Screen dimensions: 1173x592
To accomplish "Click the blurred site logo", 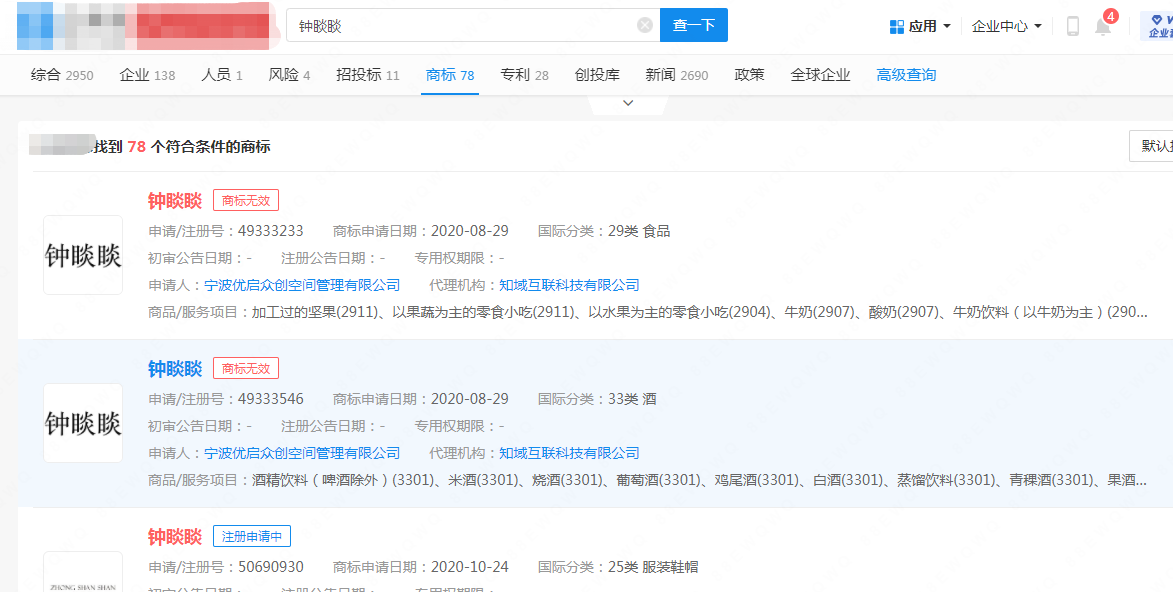I will point(143,26).
